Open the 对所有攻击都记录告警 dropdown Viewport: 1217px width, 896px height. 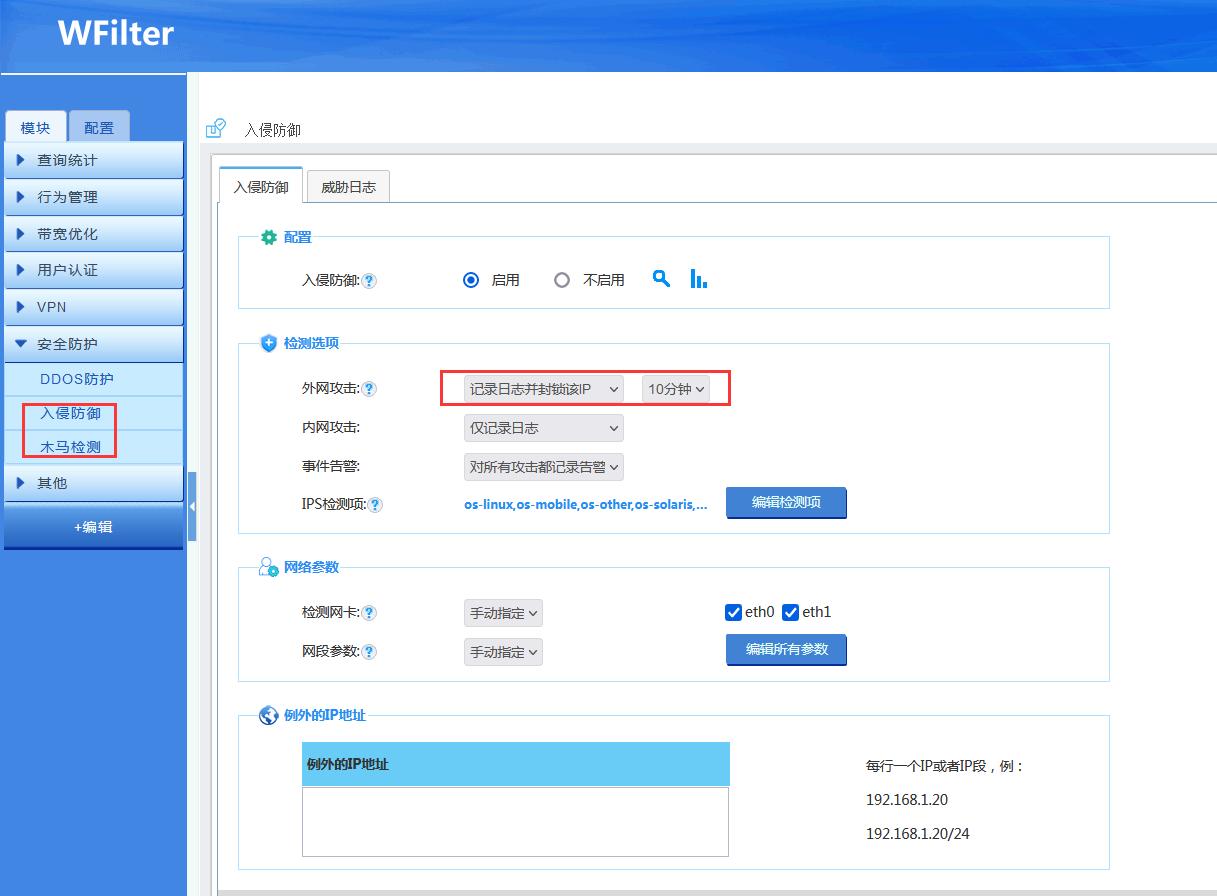543,466
